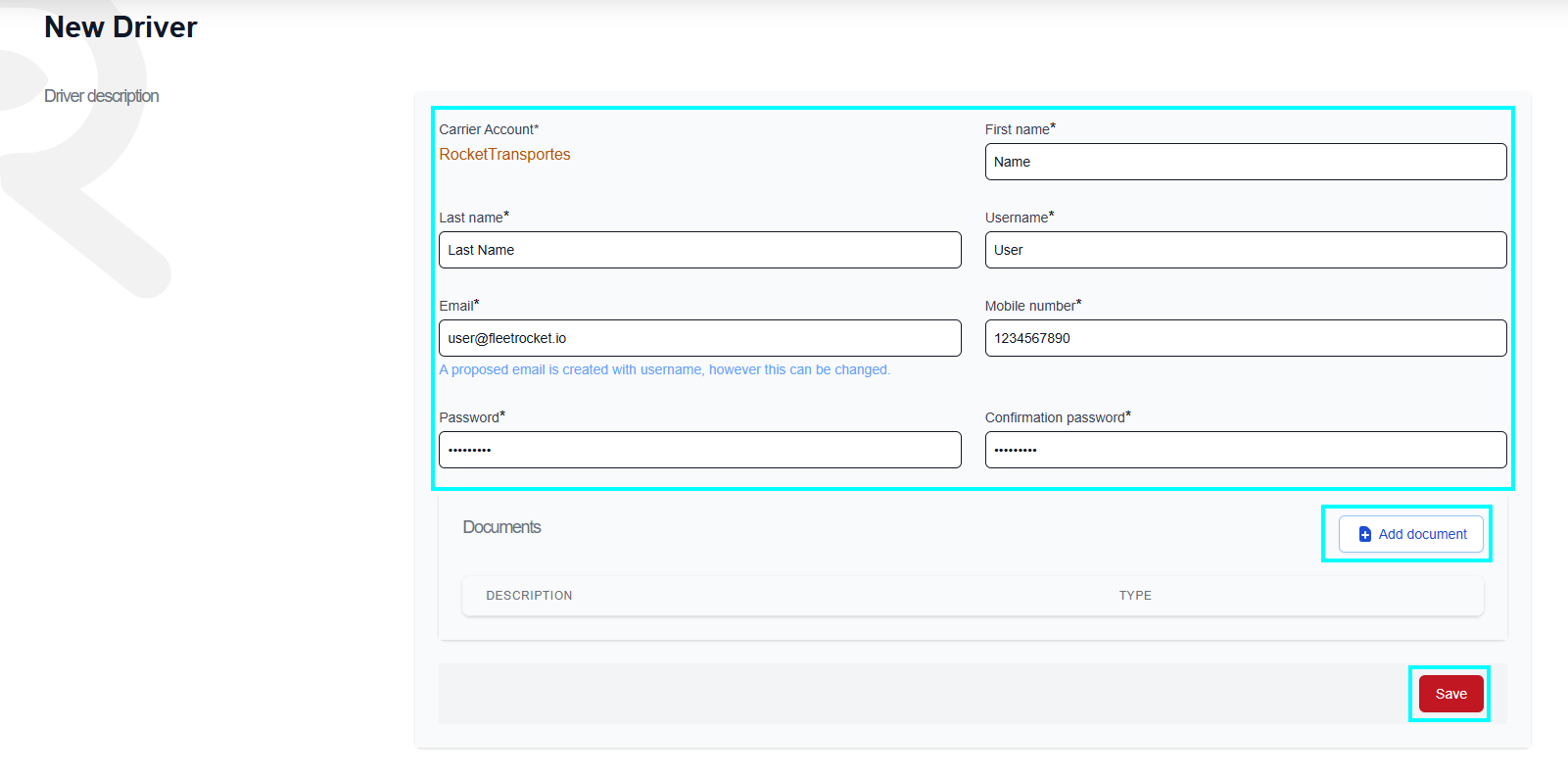
Task: Click the New Driver page title
Action: [120, 27]
